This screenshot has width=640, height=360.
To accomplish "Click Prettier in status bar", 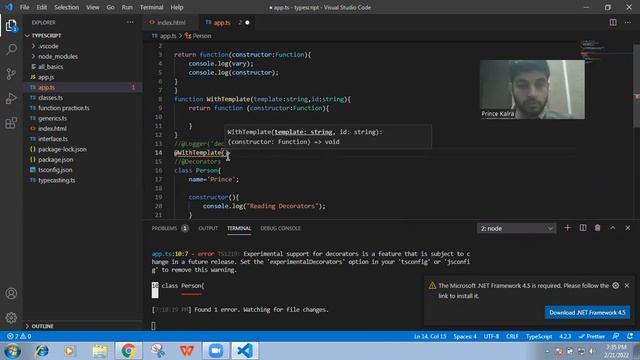I will [x=592, y=336].
